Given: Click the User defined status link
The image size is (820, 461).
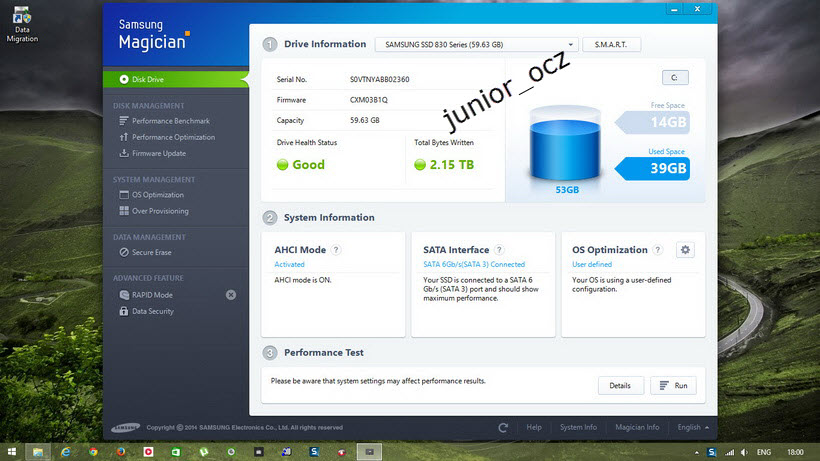Looking at the screenshot, I should [591, 264].
